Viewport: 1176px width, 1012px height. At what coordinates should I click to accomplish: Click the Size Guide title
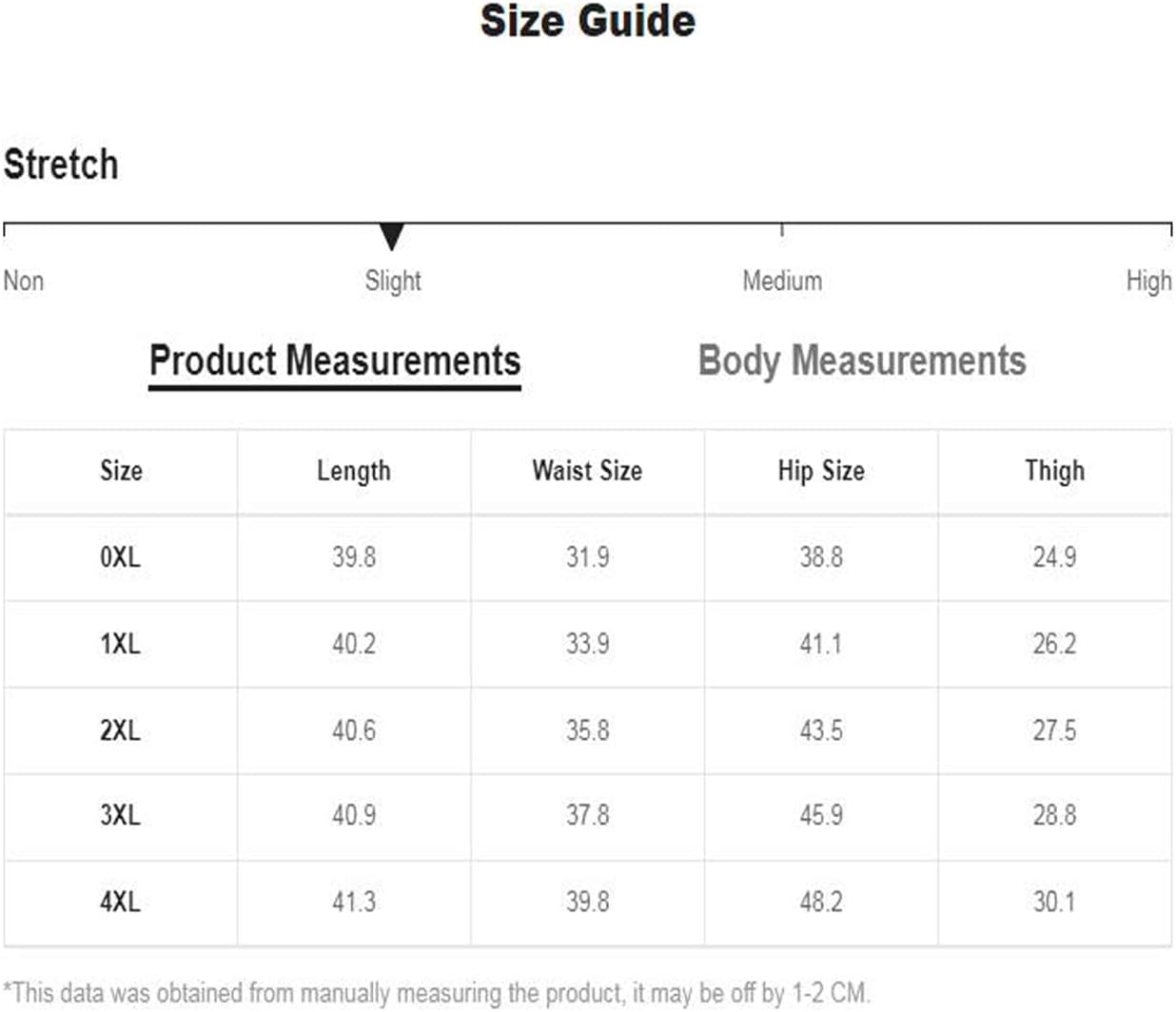point(588,21)
